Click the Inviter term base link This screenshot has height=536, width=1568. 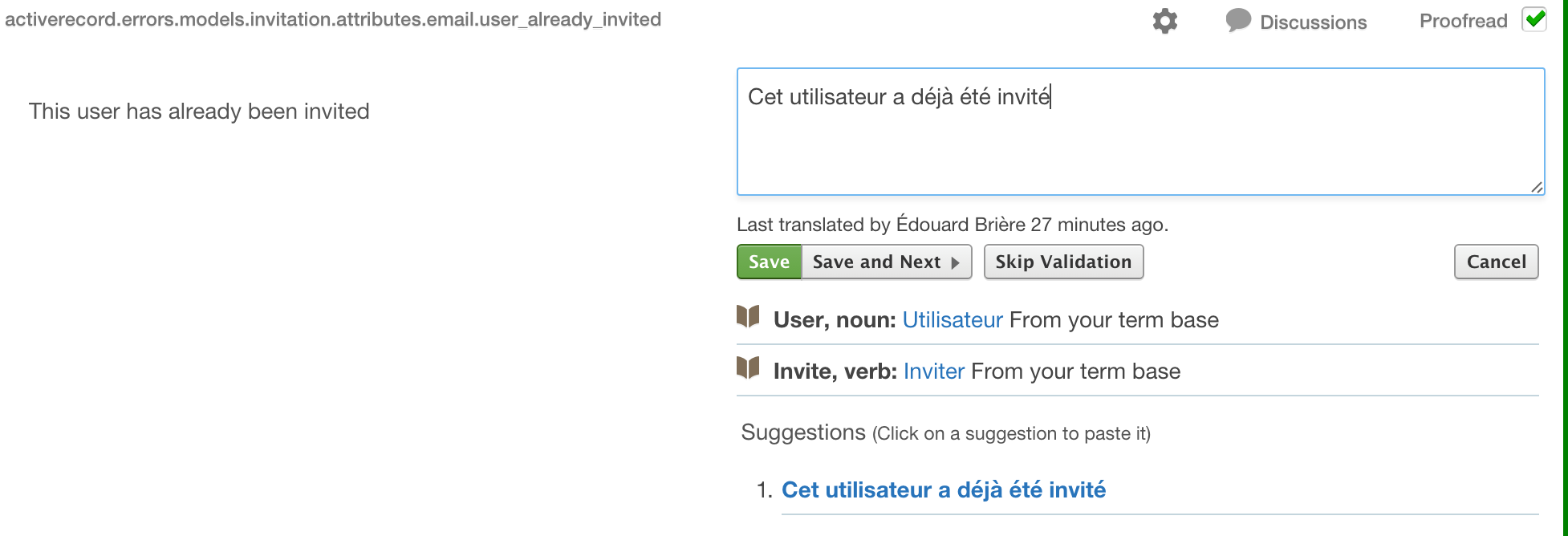[933, 372]
